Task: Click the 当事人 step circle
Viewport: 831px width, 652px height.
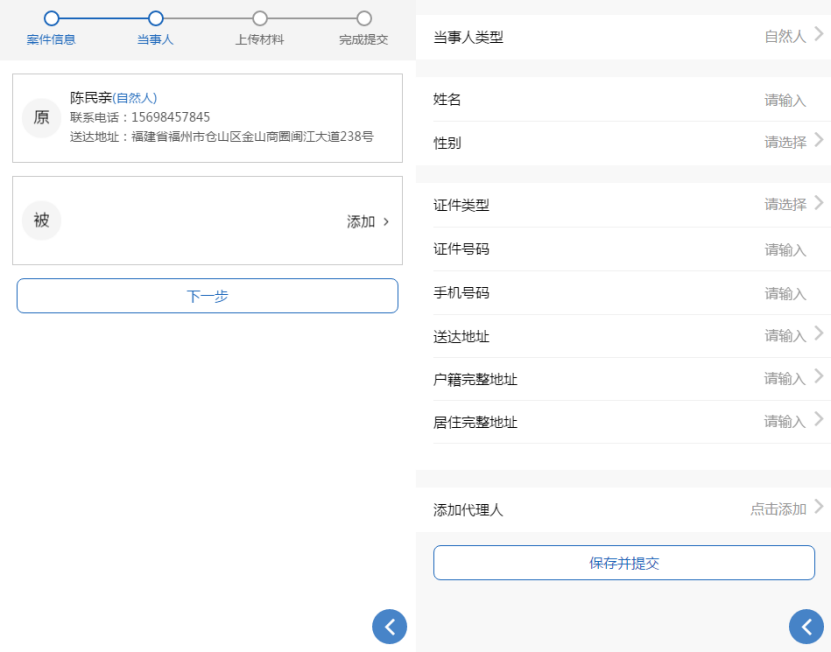Action: pyautogui.click(x=155, y=19)
